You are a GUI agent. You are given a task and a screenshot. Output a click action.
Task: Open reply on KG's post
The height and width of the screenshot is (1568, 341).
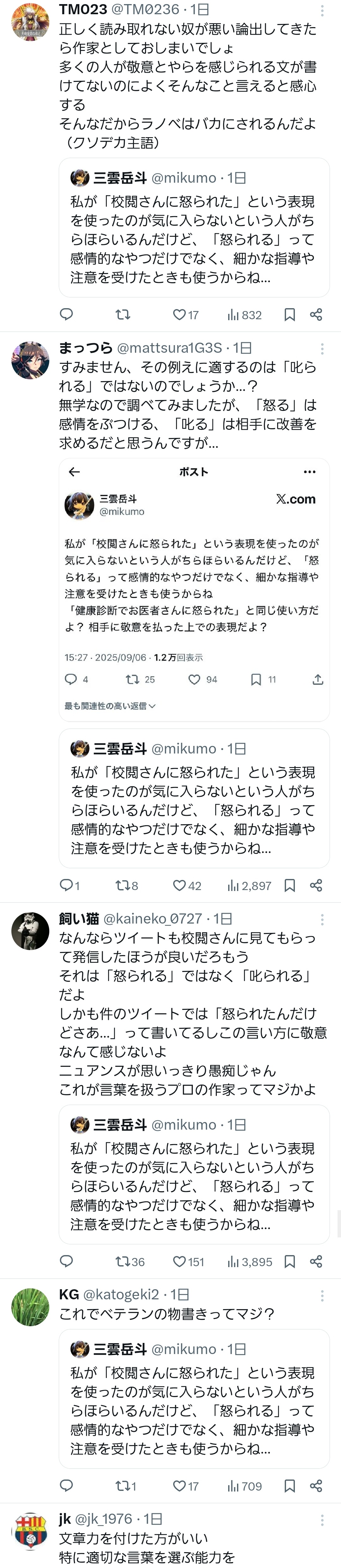tap(66, 1486)
